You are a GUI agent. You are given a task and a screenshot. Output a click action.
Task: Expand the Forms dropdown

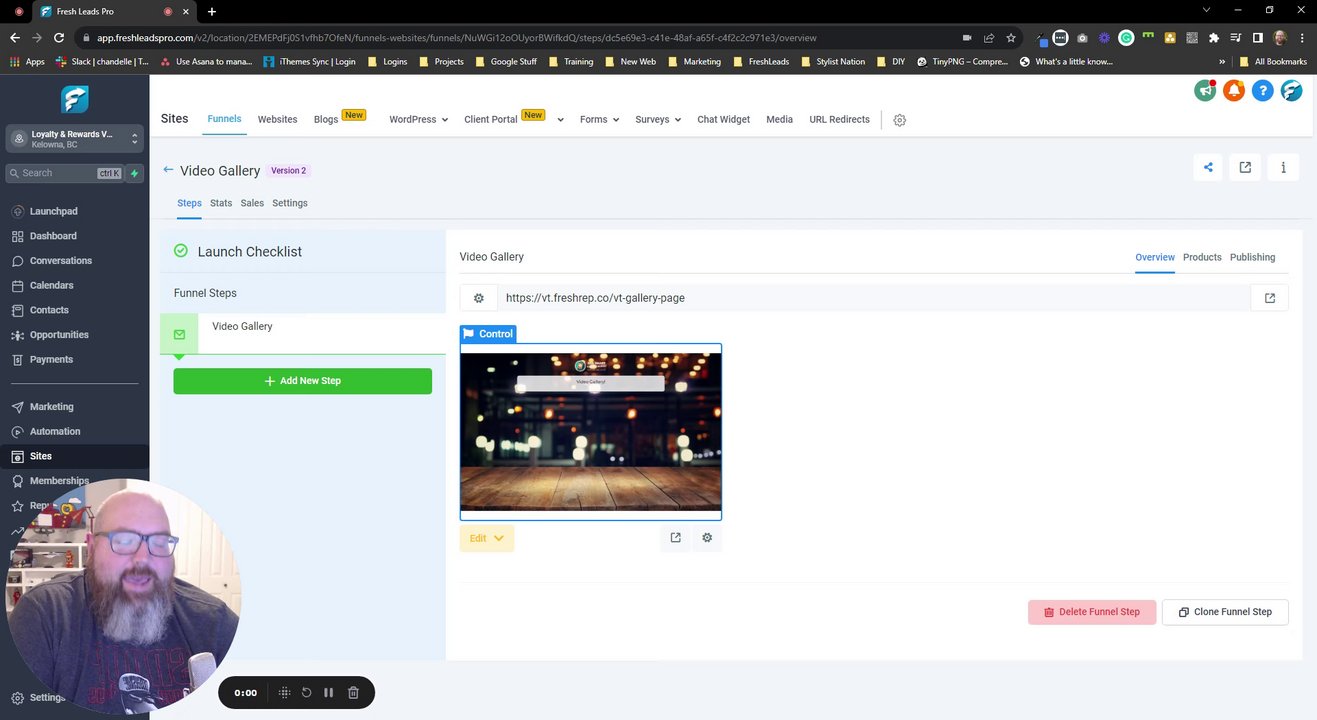[x=599, y=120]
